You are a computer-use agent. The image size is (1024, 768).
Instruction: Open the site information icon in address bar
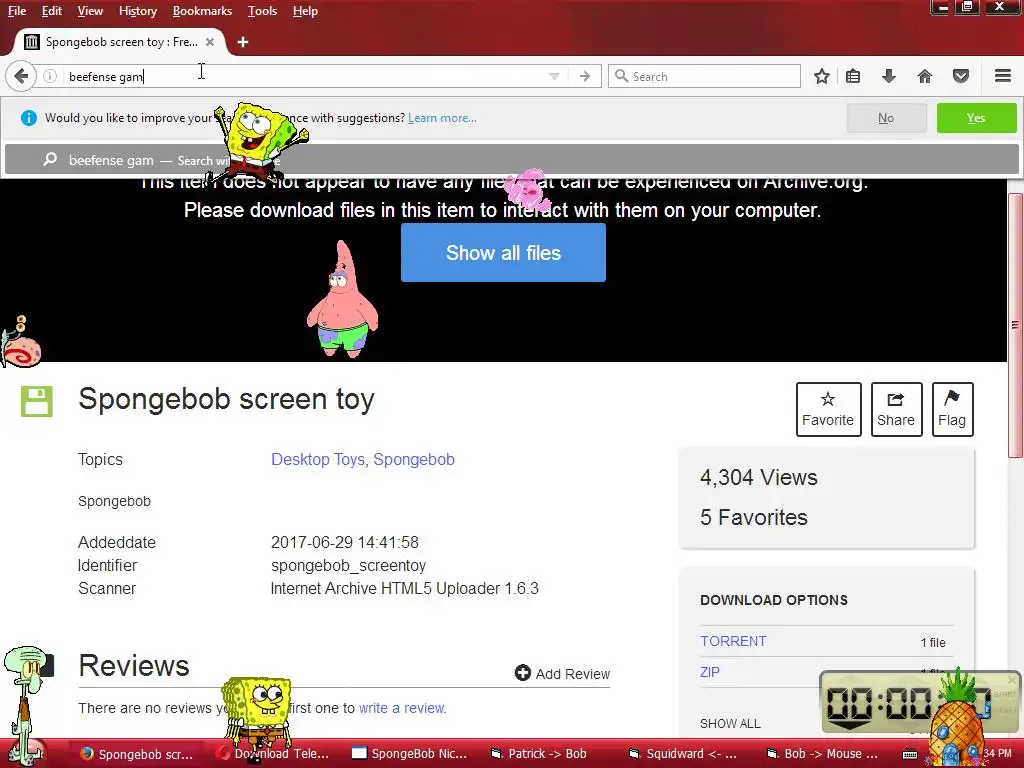coord(50,76)
